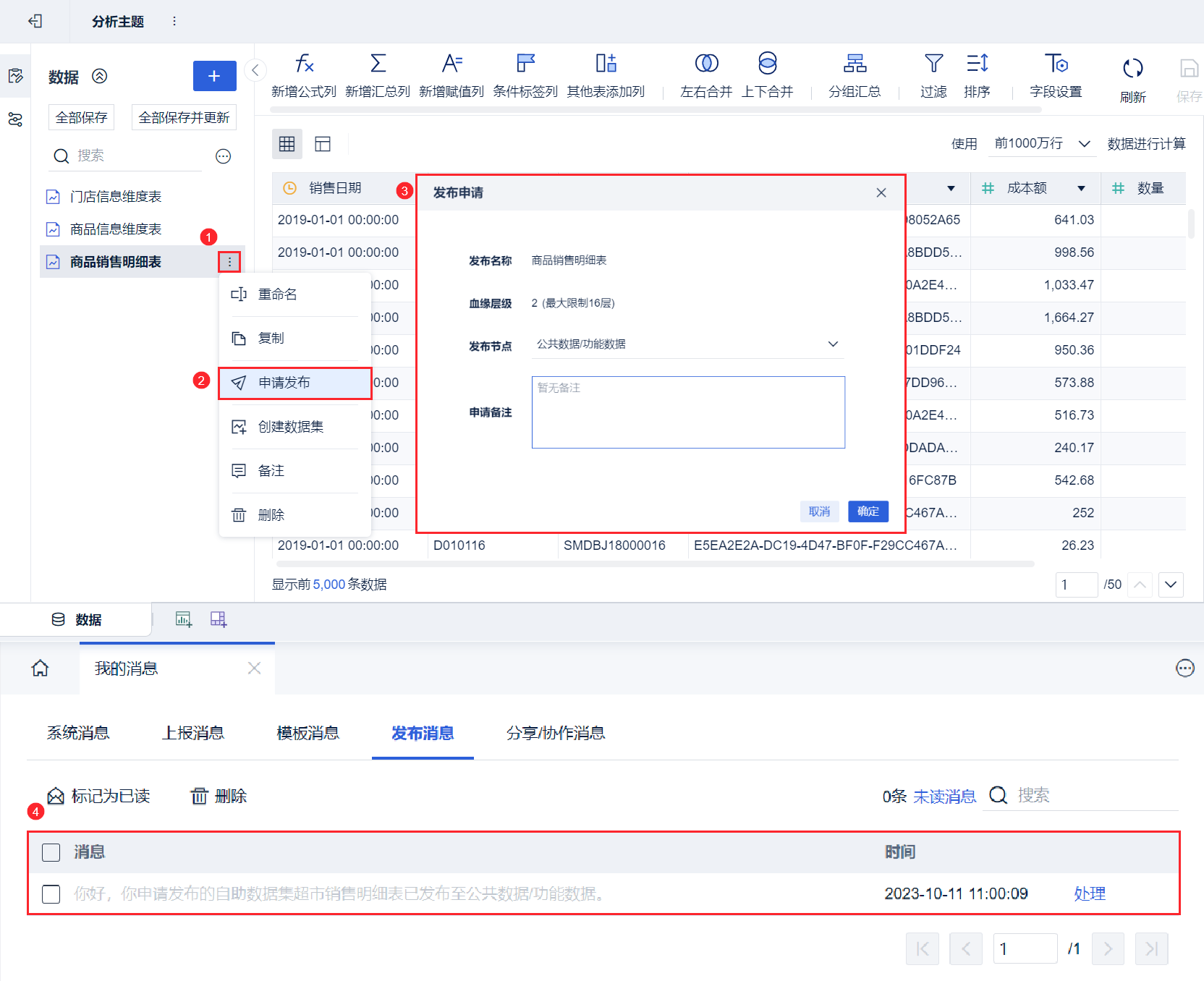Click the 新增赋值列 icon
This screenshot has height=981, width=1204.
pos(451,64)
